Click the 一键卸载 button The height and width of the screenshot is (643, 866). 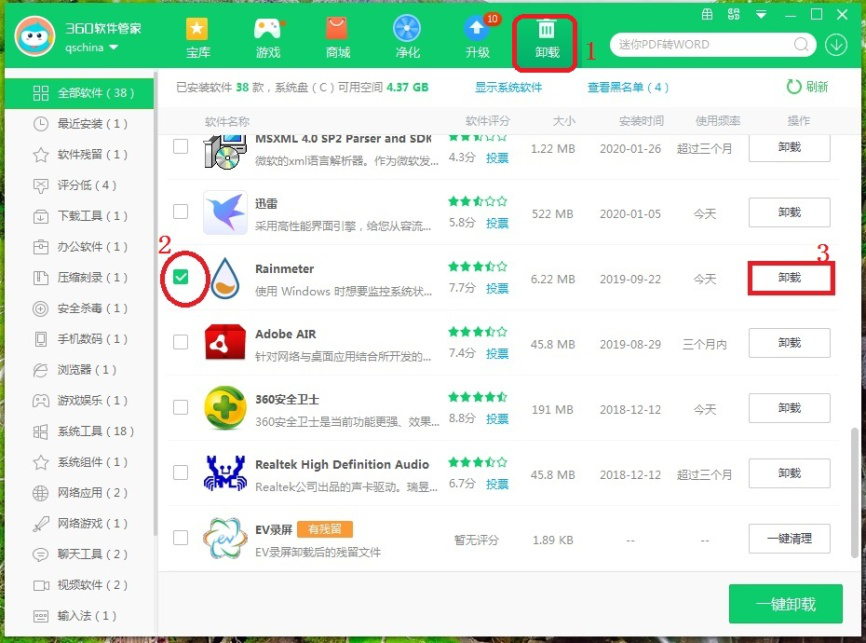(785, 604)
